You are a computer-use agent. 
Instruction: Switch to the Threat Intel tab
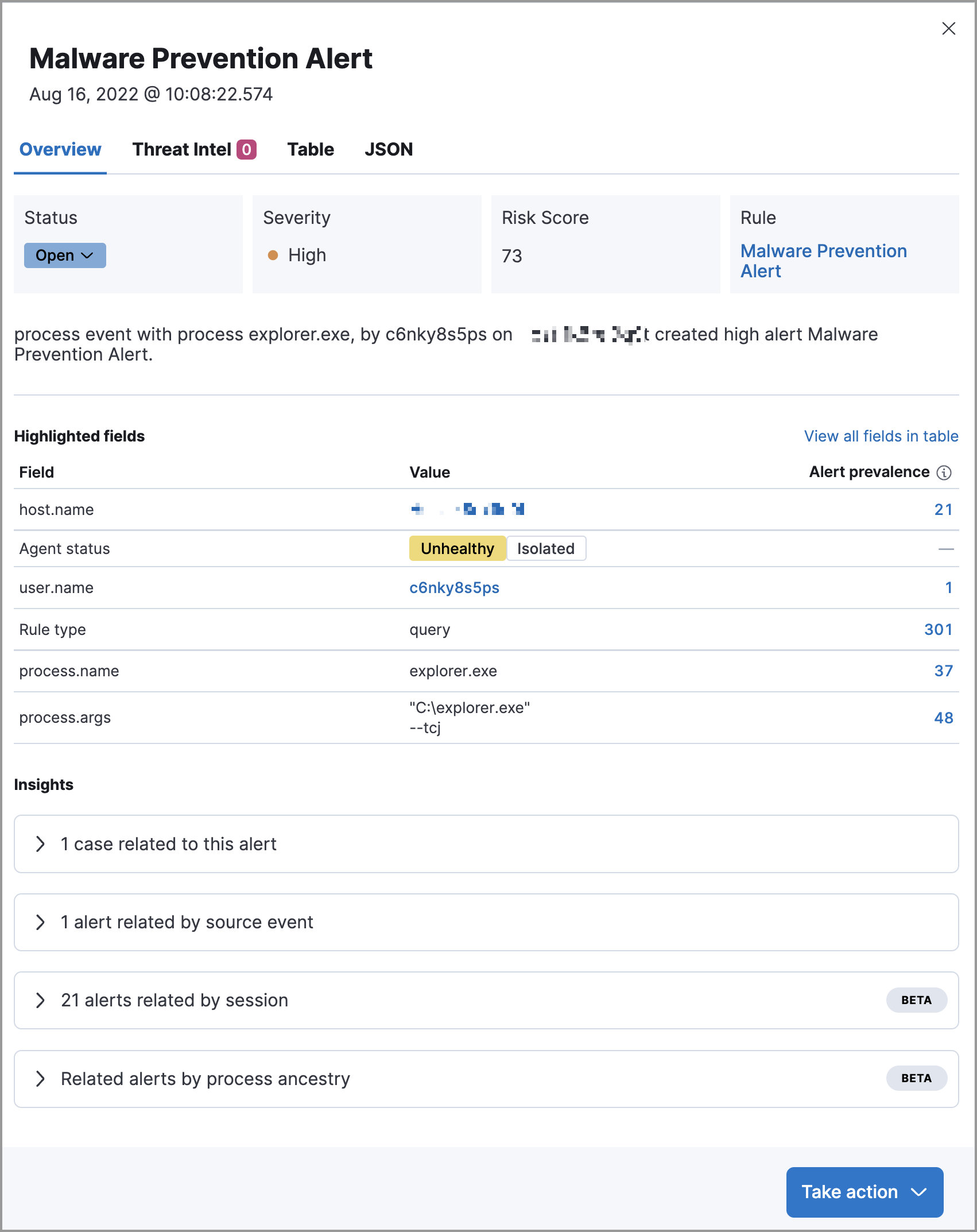[x=182, y=149]
